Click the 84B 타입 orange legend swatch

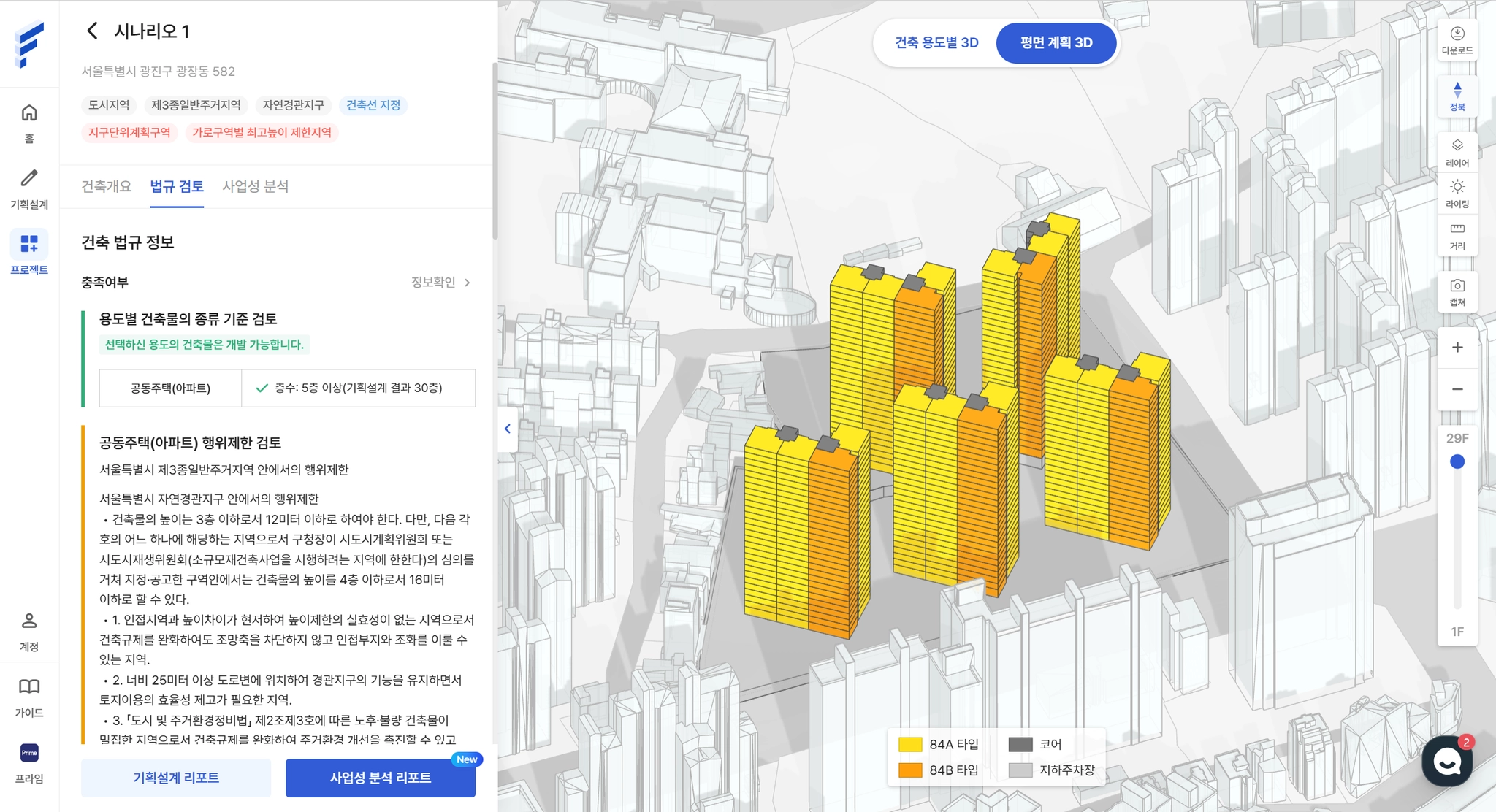[910, 770]
